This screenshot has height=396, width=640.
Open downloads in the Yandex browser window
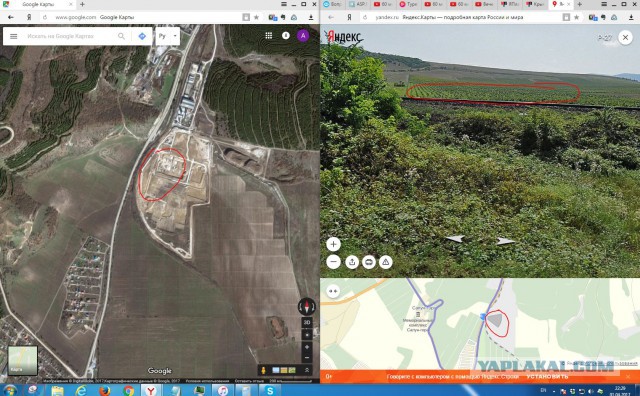pos(631,17)
